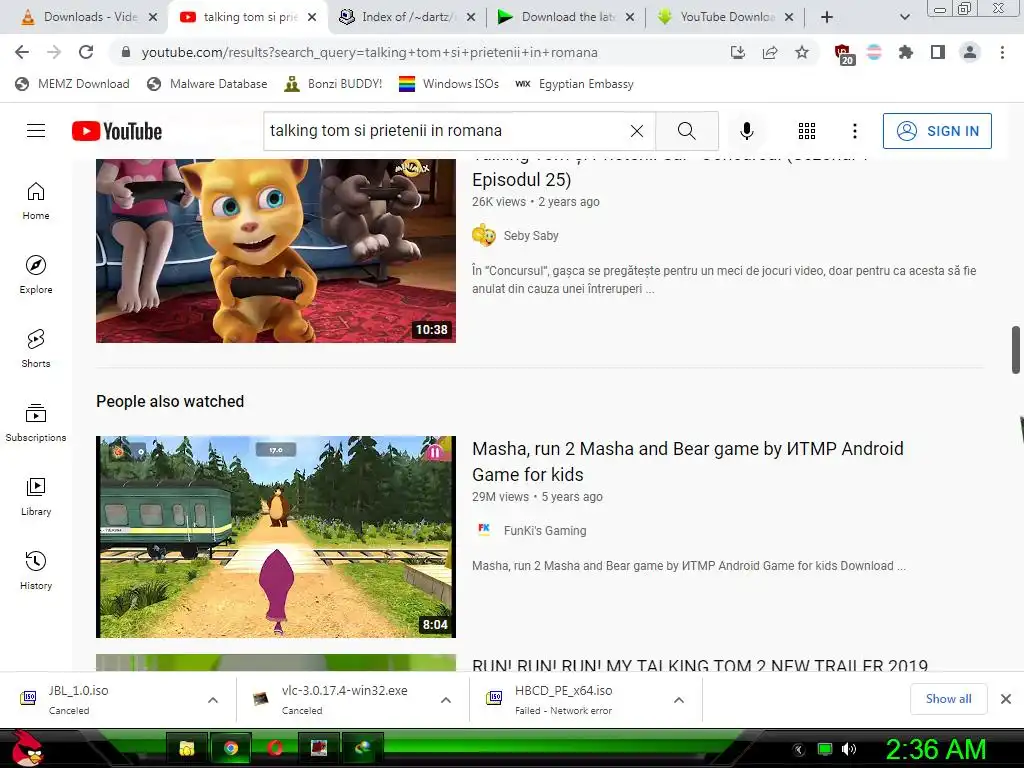
Task: Toggle the browser side panel
Action: pos(937,52)
